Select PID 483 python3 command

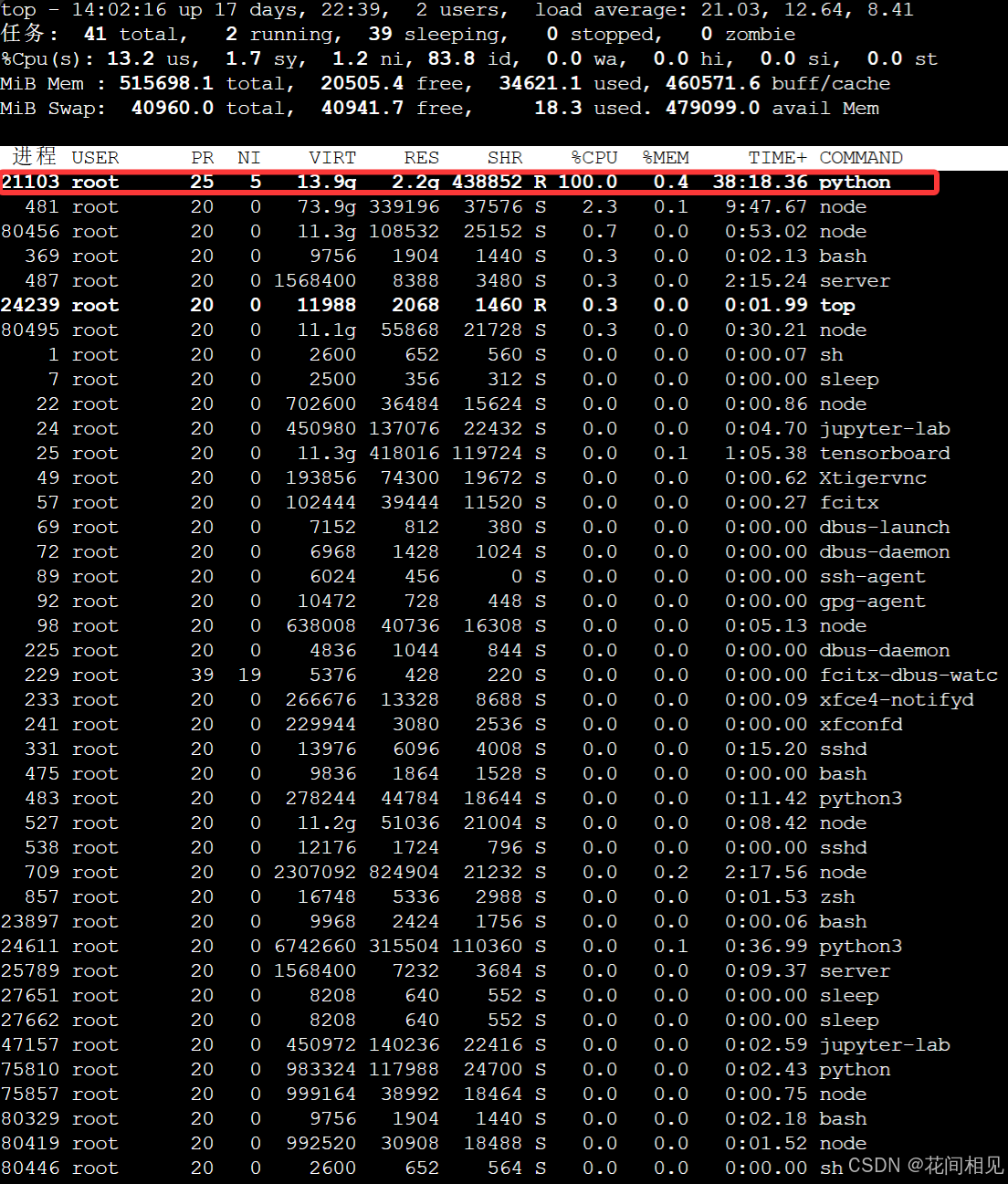pos(861,798)
